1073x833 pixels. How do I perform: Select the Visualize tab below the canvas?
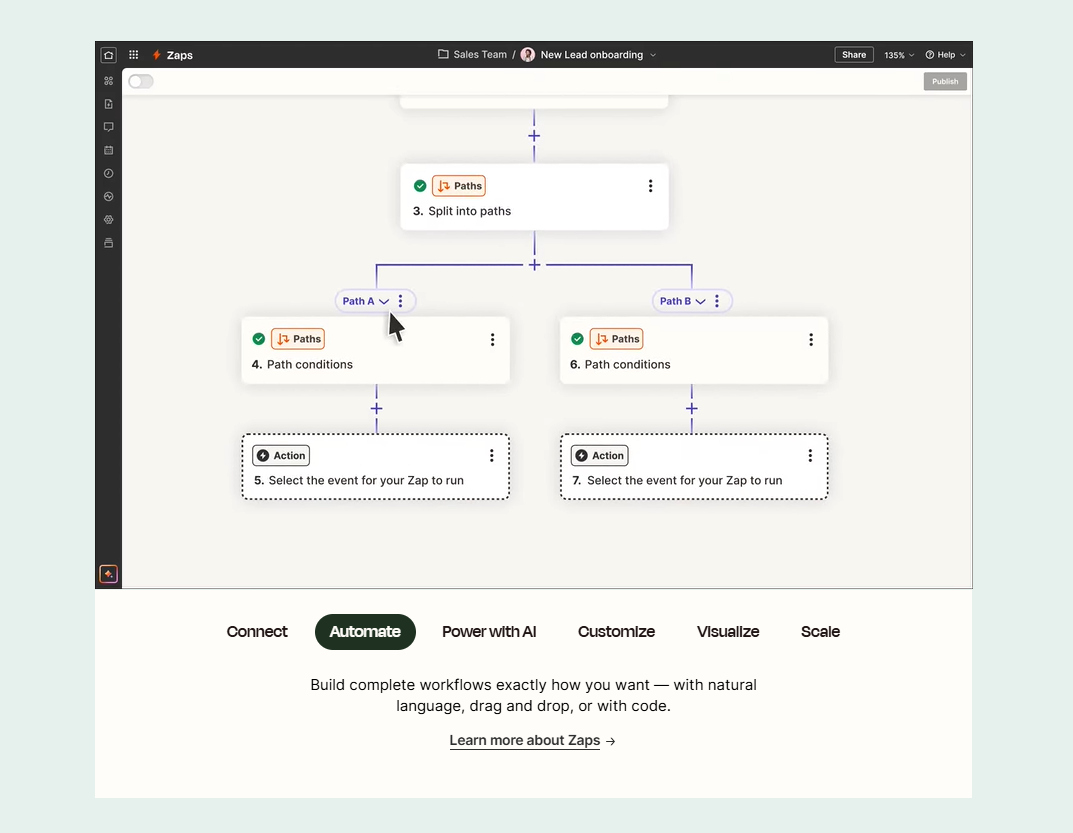[x=728, y=632]
